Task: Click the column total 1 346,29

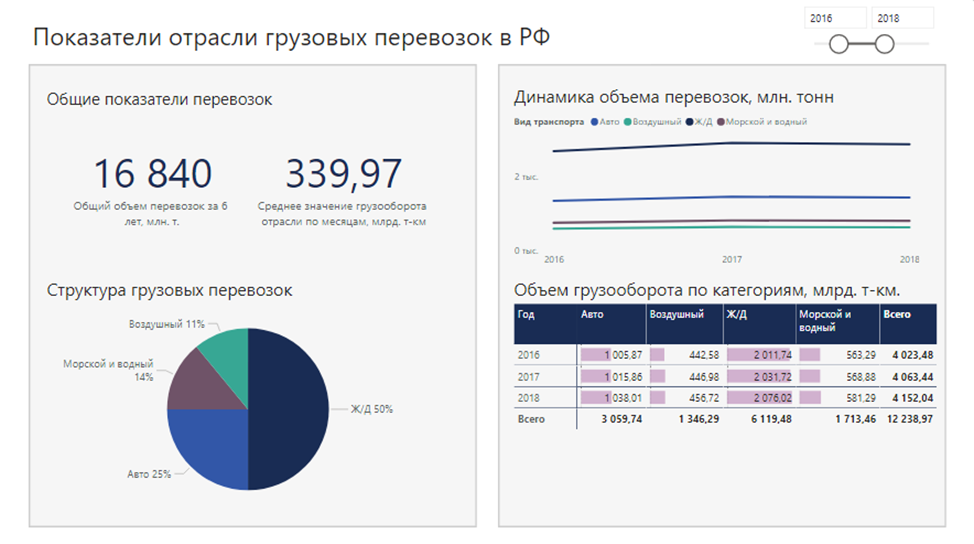Action: [x=699, y=419]
